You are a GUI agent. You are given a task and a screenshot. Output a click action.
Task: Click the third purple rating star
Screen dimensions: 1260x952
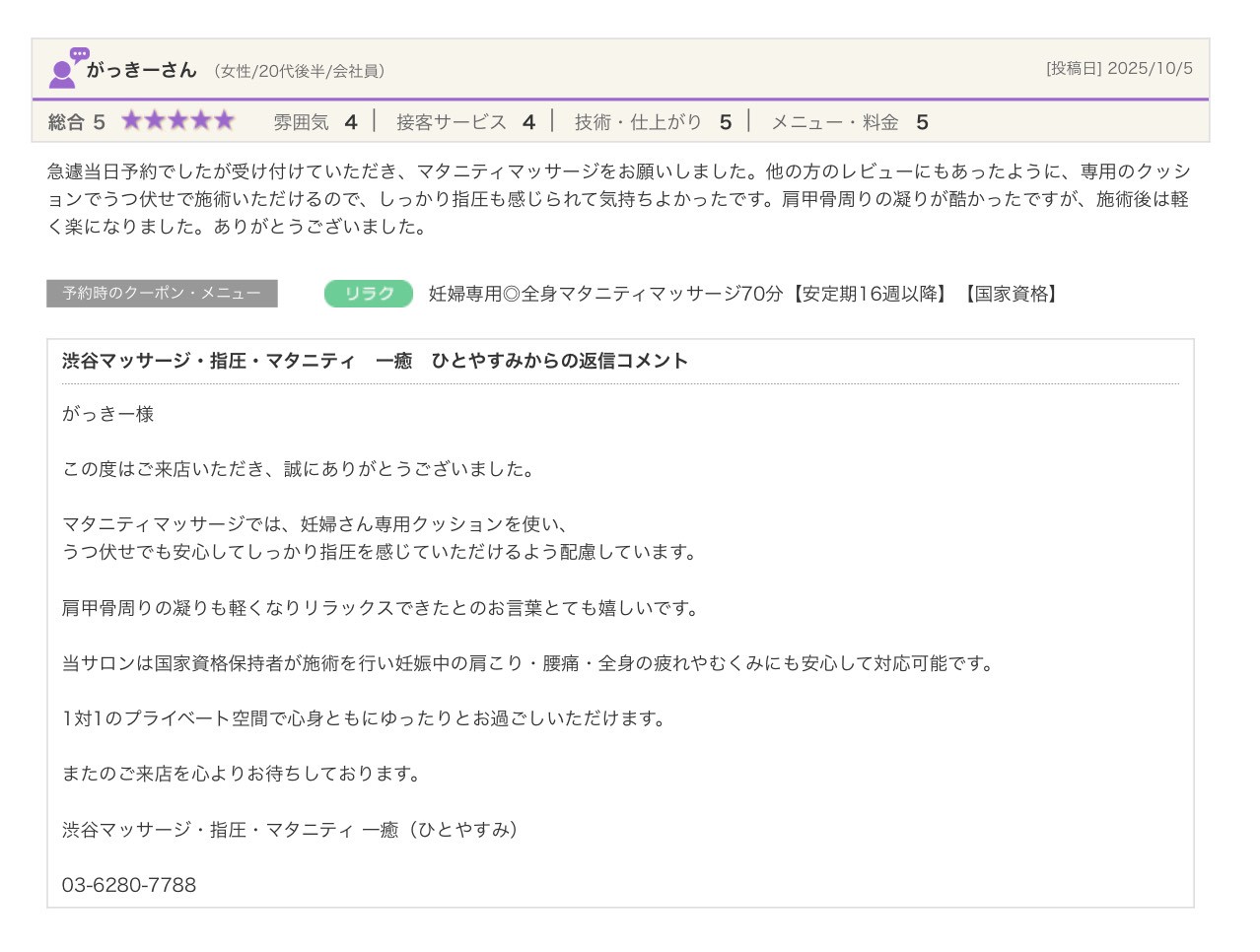point(178,121)
